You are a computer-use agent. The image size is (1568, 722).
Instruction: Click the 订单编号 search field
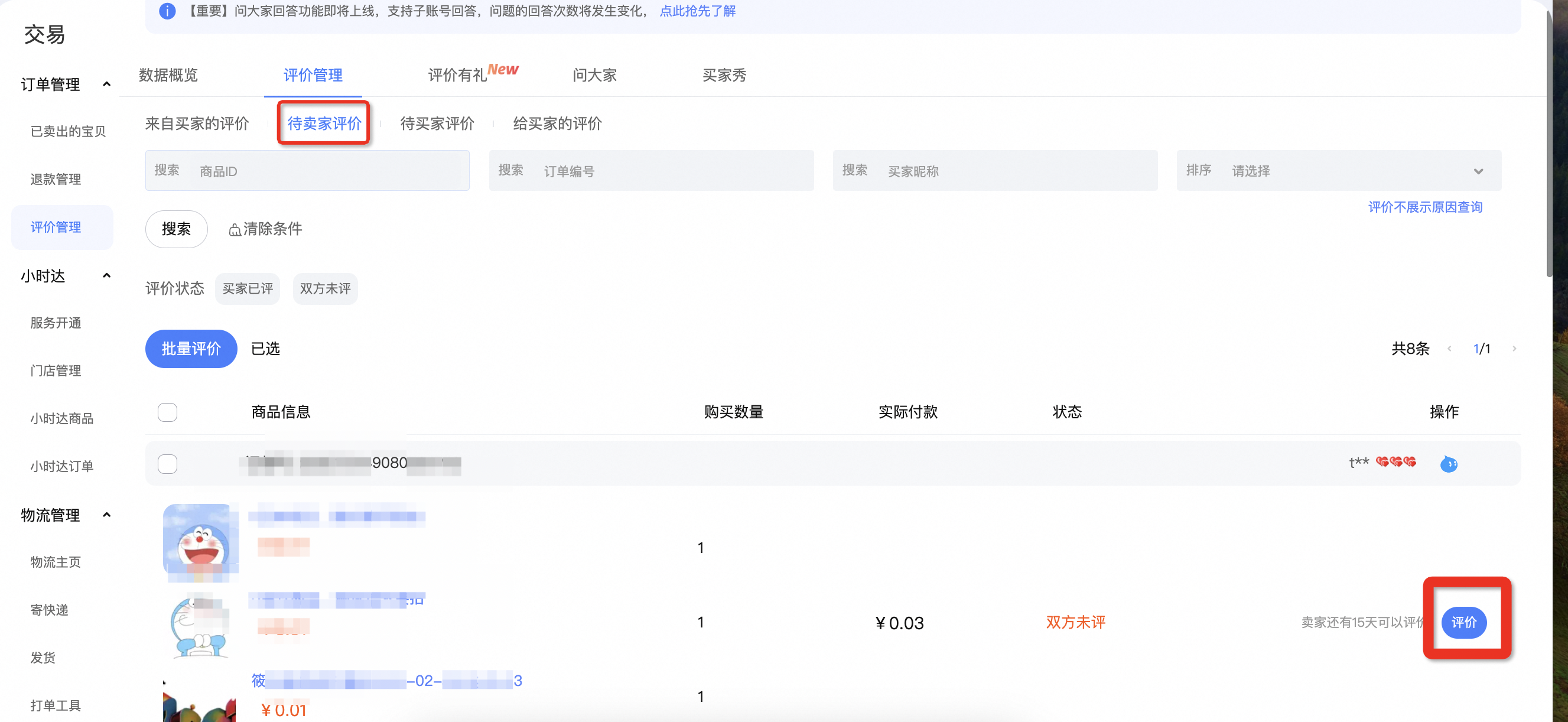coord(651,170)
